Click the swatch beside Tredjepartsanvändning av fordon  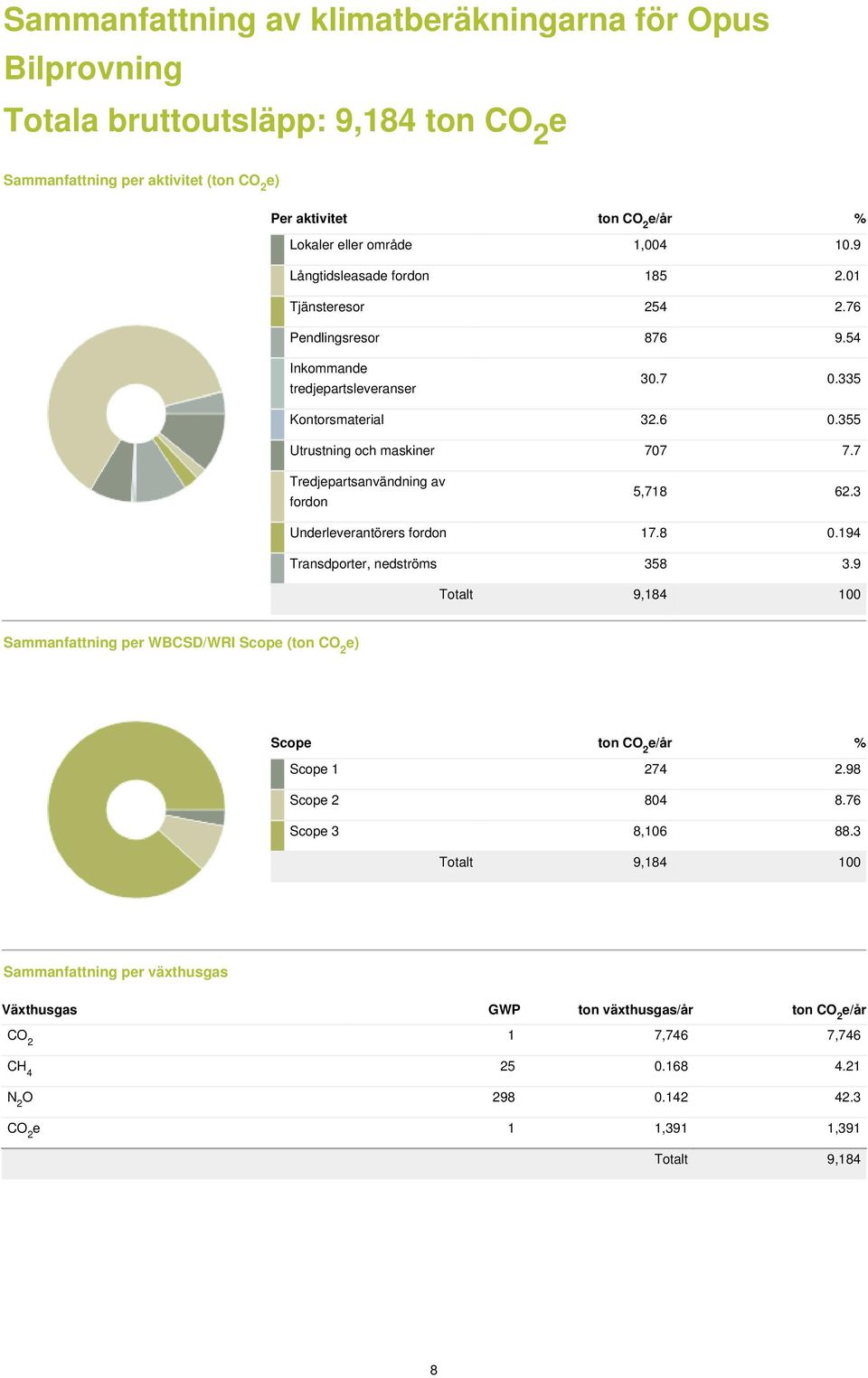278,496
